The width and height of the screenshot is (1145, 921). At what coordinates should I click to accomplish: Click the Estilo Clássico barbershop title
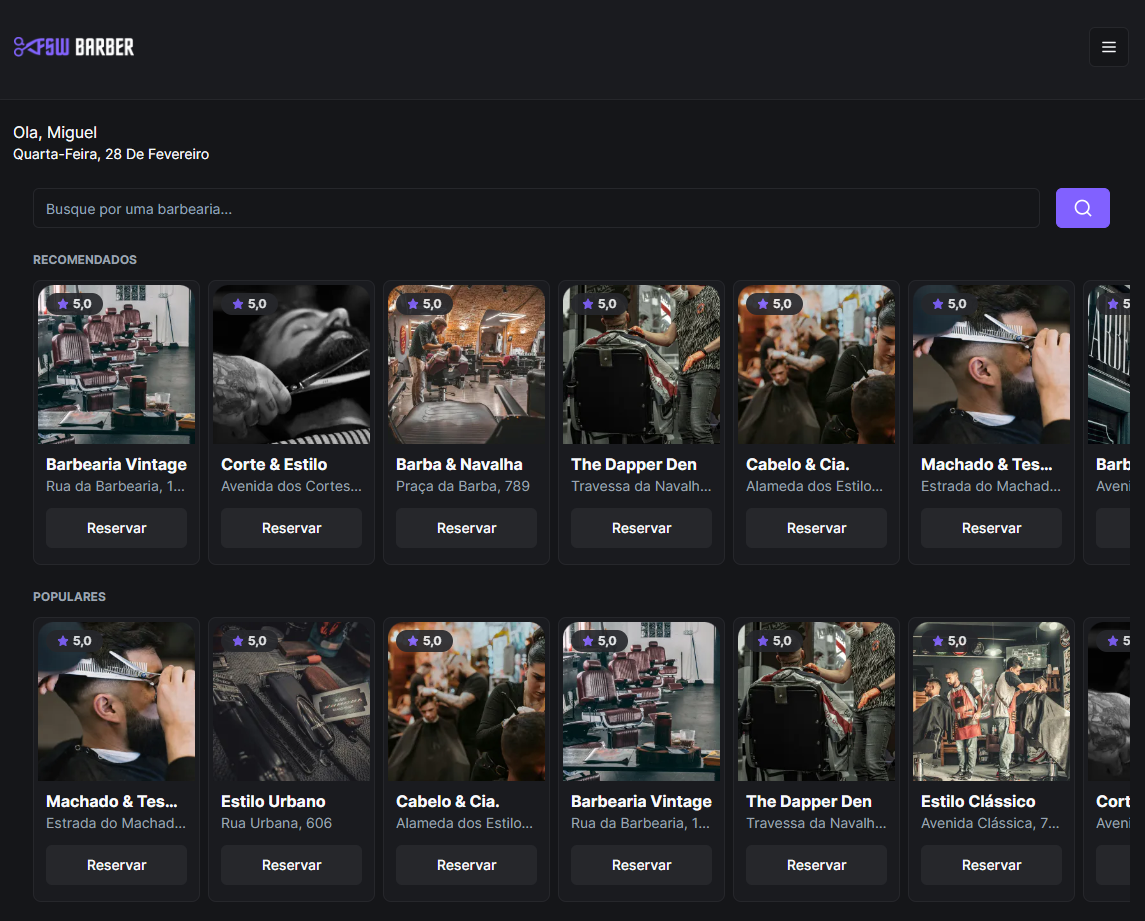pyautogui.click(x=977, y=801)
